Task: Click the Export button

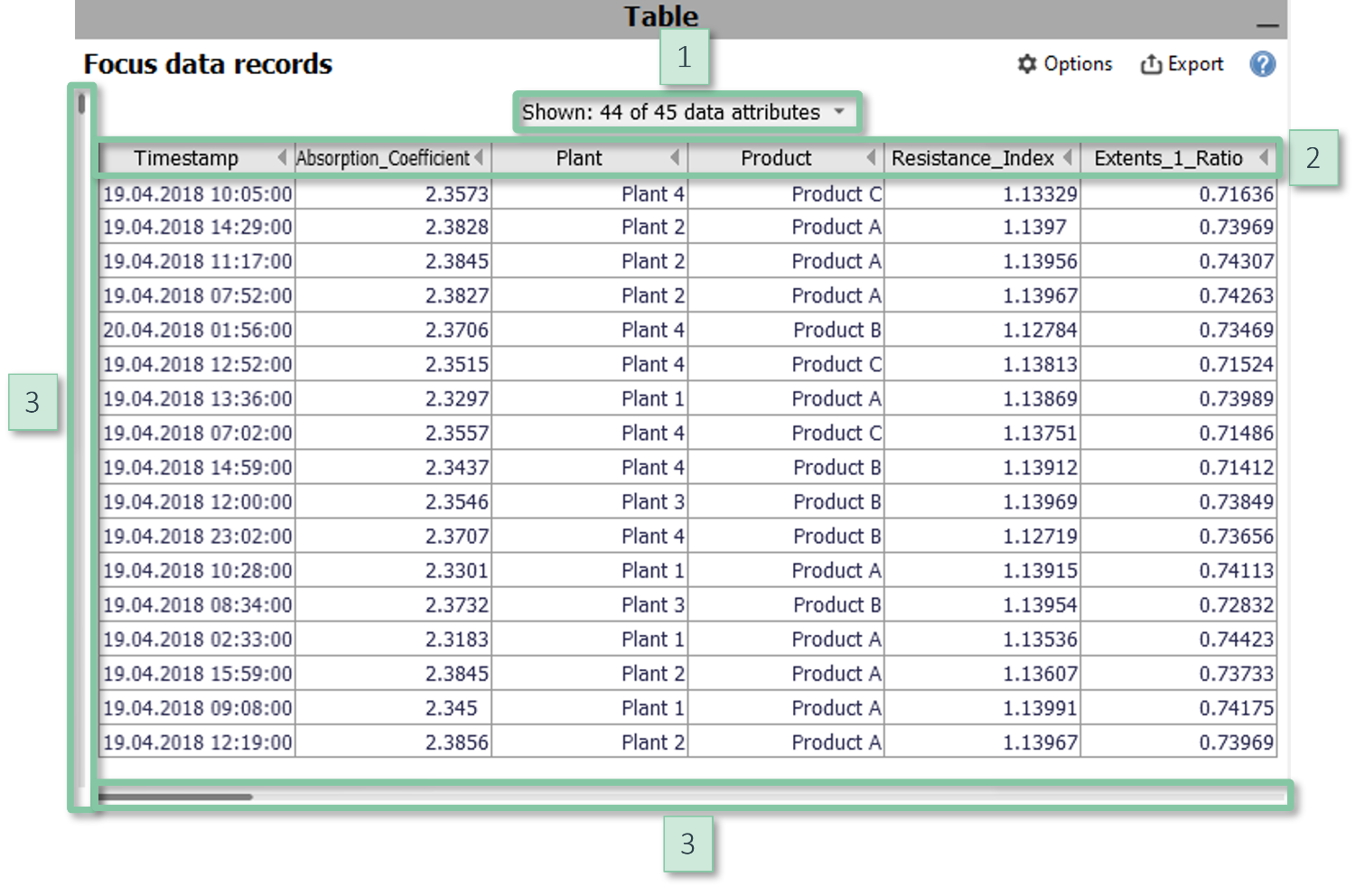Action: (x=1182, y=64)
